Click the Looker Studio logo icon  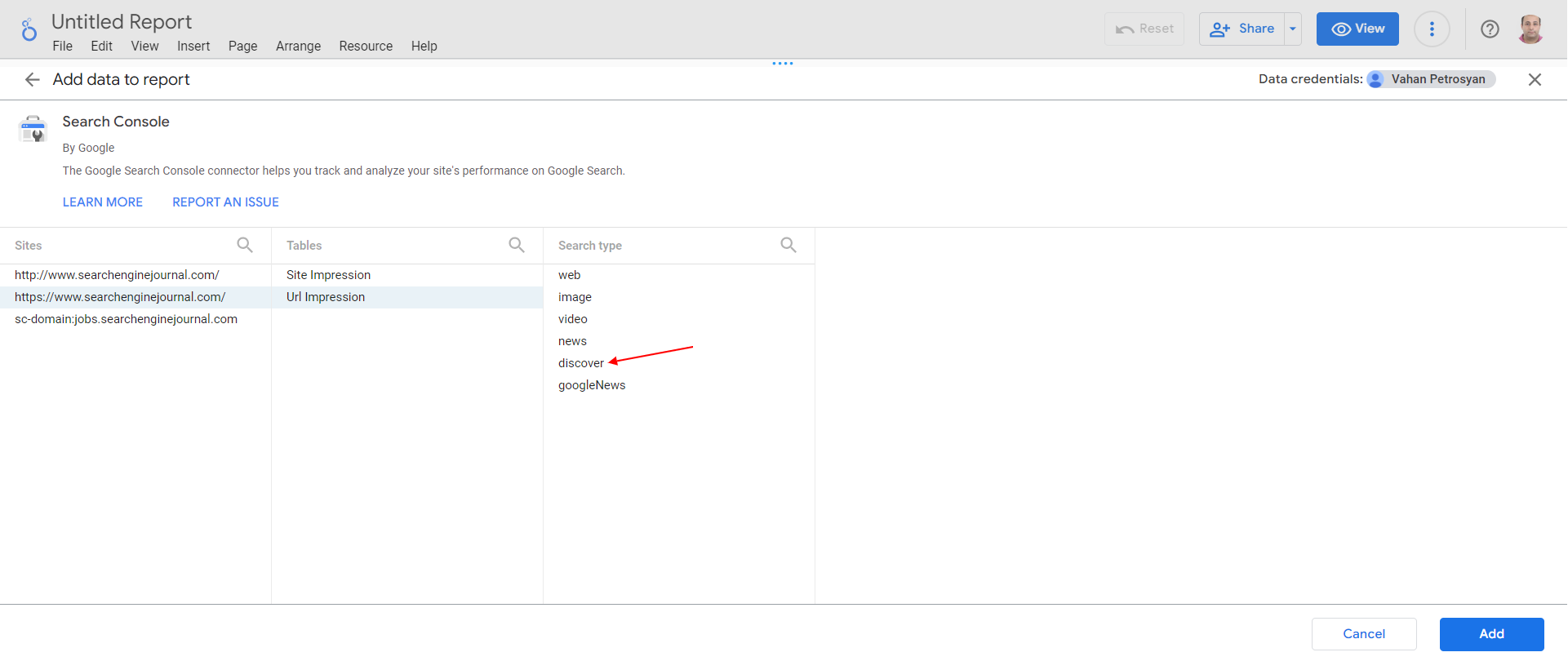click(x=29, y=30)
